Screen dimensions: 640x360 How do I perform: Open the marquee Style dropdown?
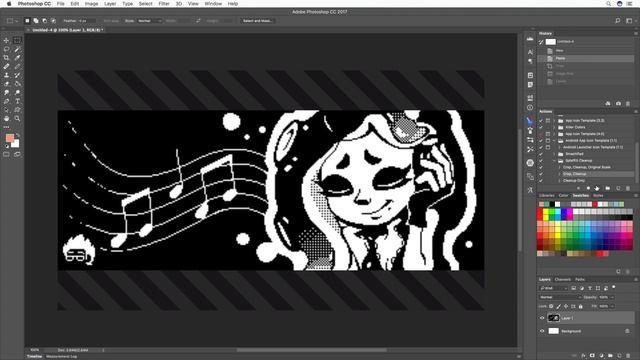(x=149, y=21)
